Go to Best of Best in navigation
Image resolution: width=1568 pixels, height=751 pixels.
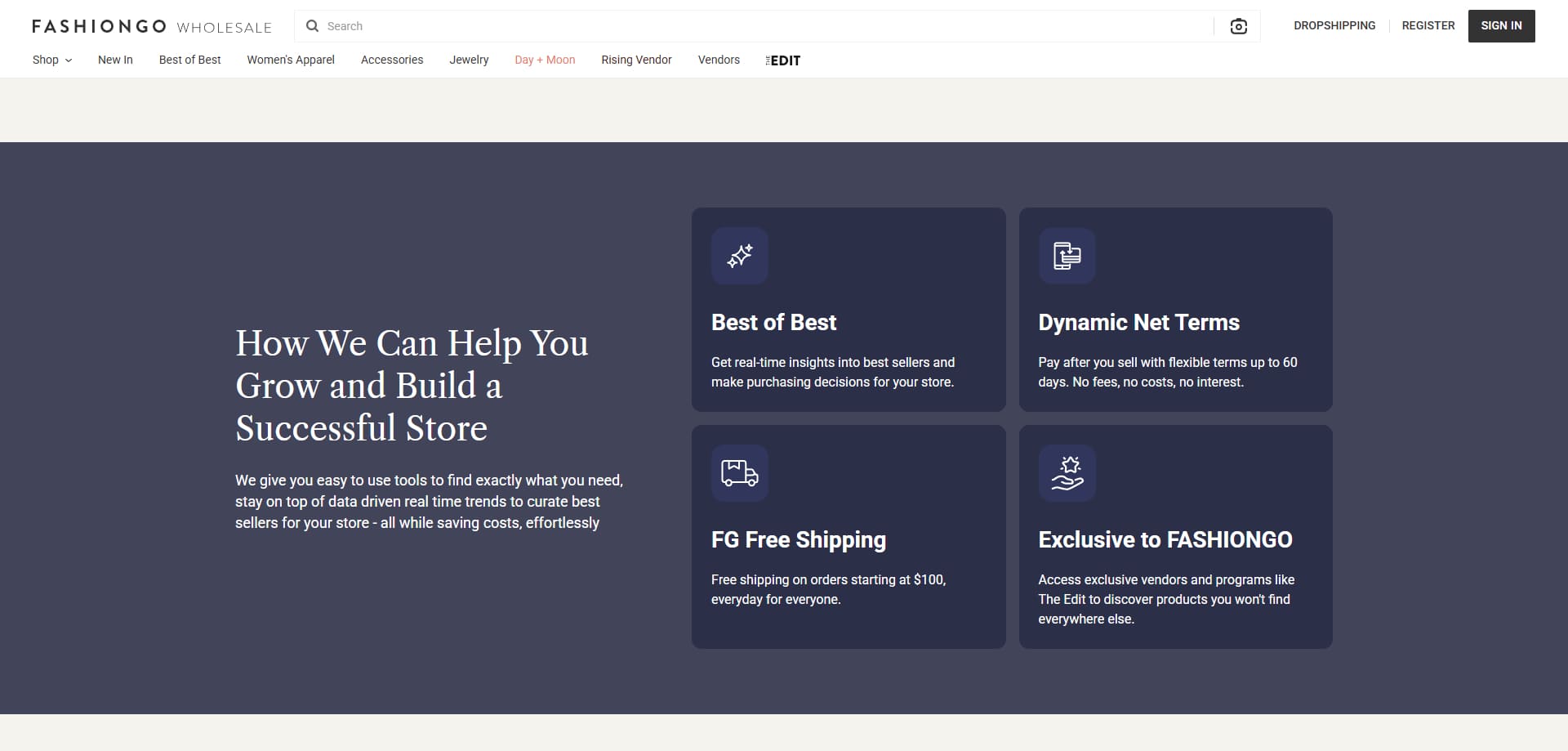189,60
